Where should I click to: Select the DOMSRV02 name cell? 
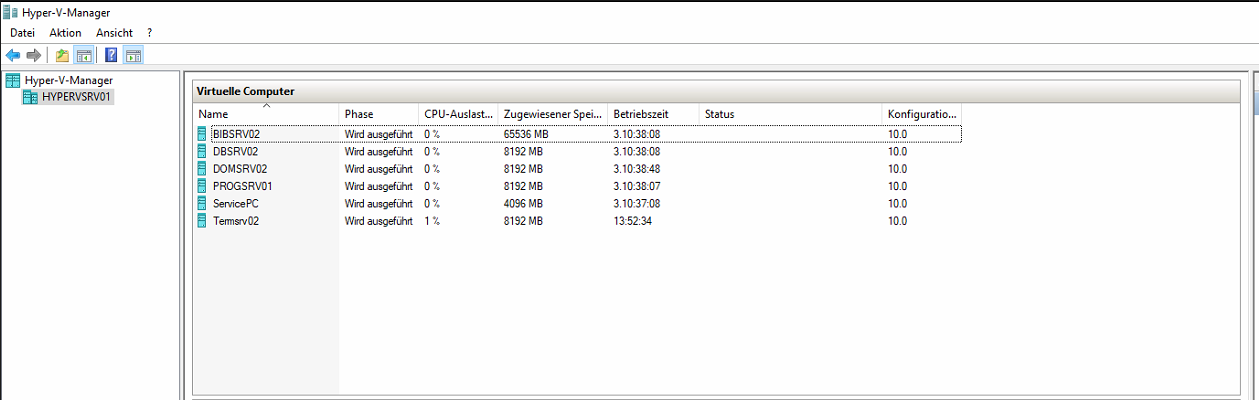click(x=240, y=168)
